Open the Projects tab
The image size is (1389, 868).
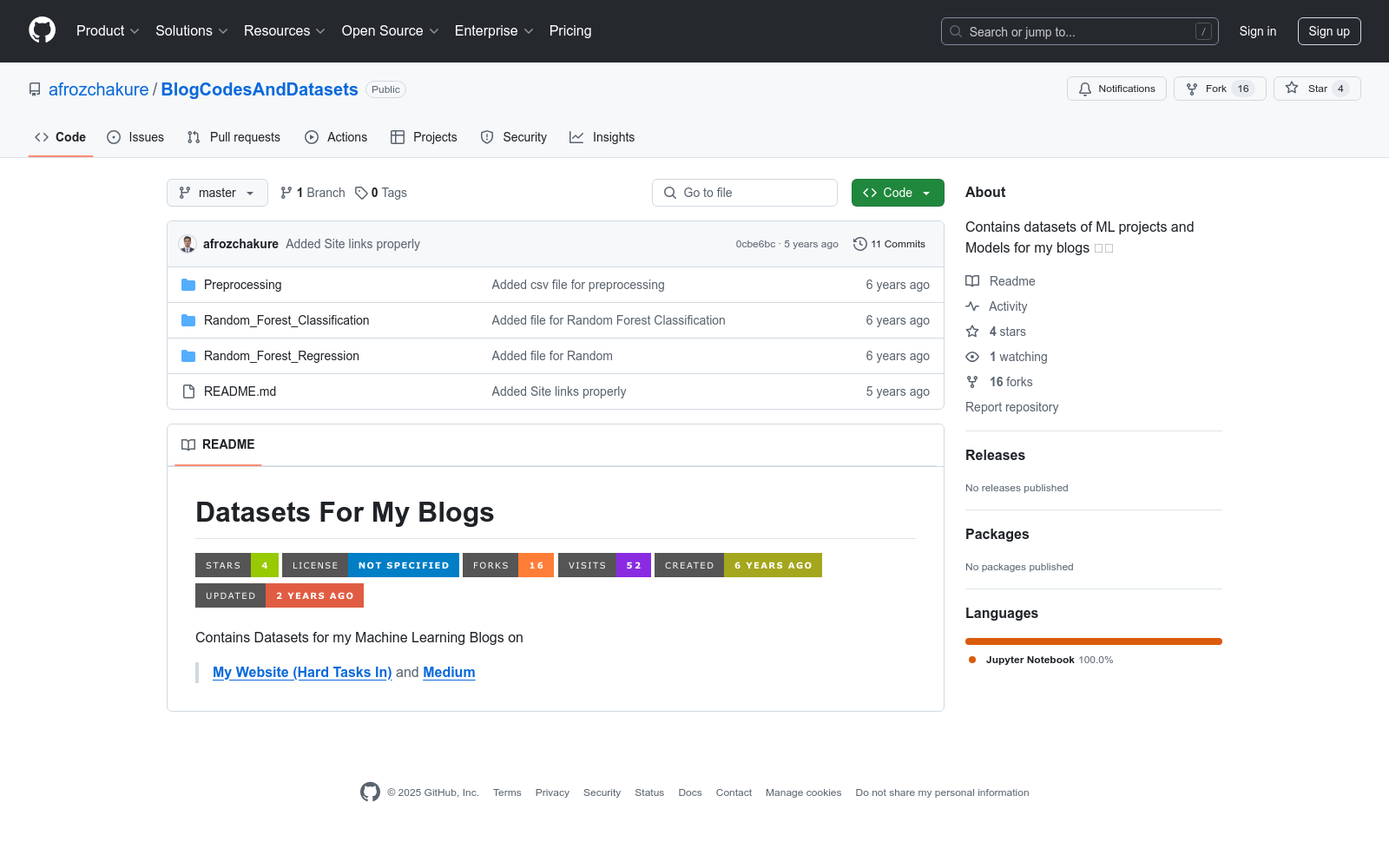424,137
